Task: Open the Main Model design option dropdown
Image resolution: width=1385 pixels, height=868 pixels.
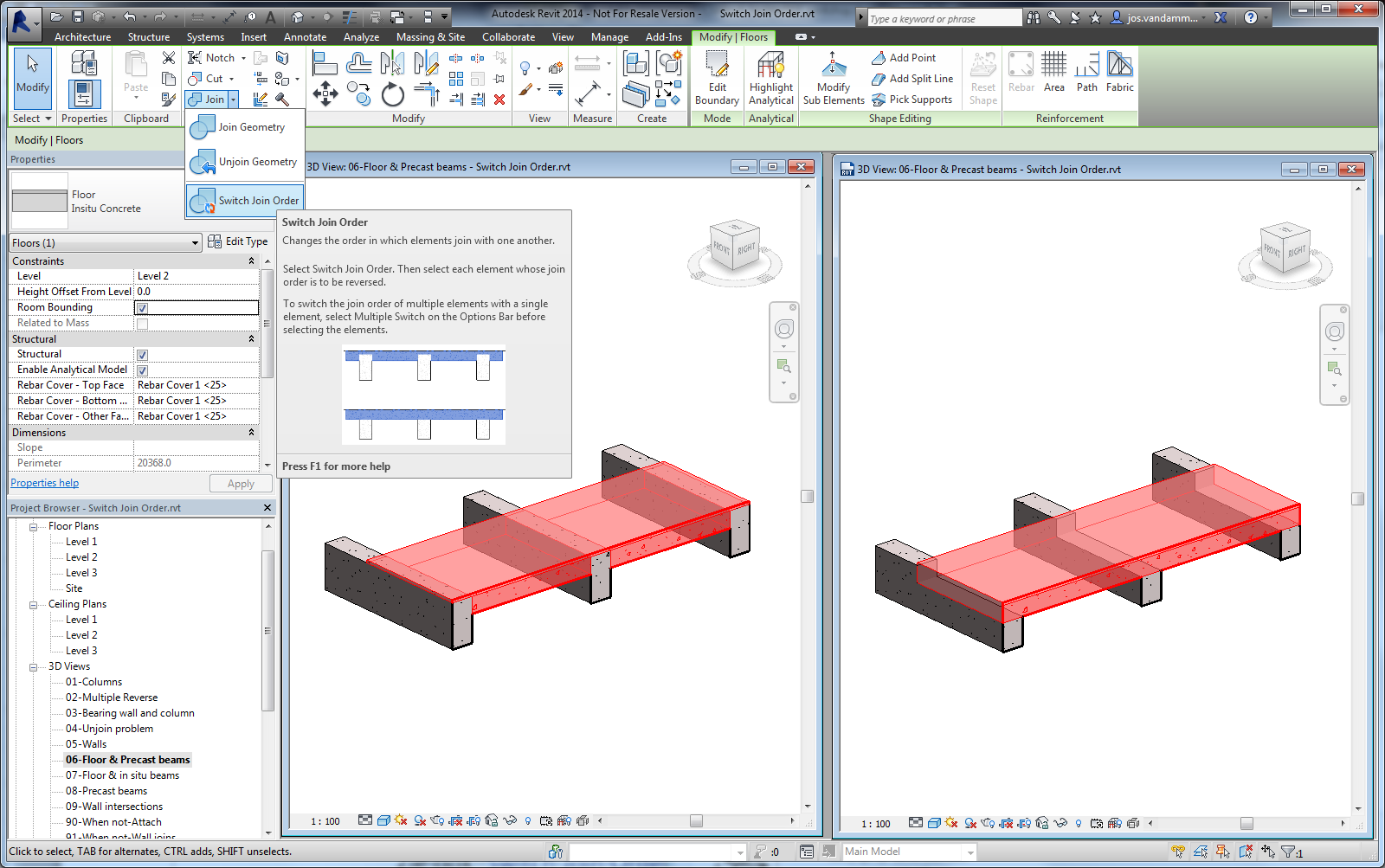Action: pos(970,852)
